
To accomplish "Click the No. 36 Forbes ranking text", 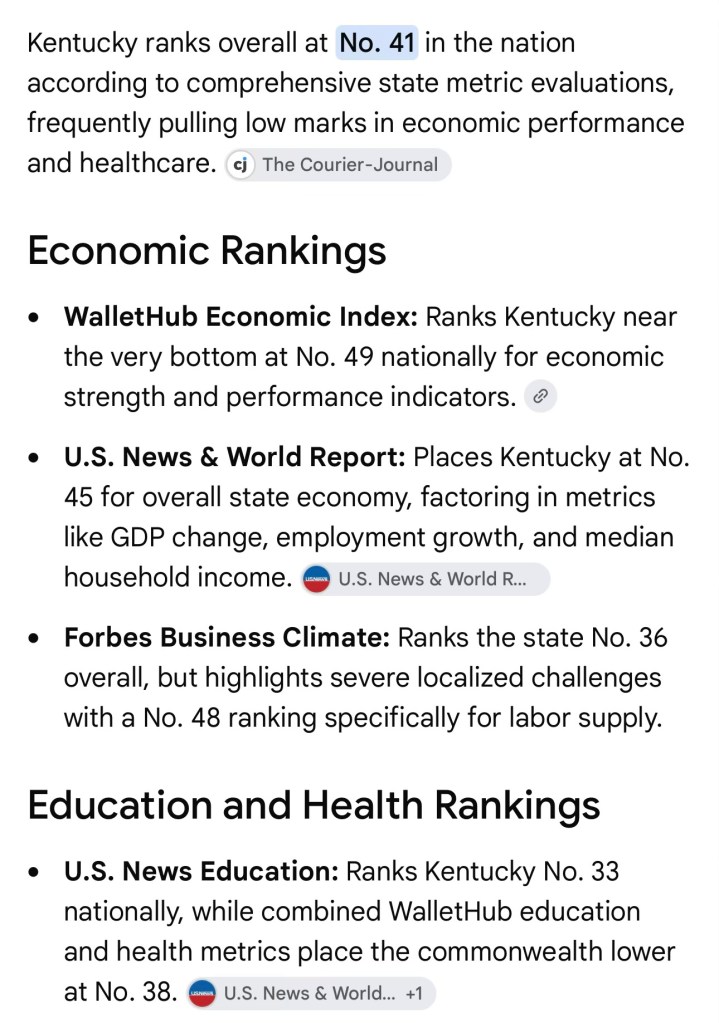I will (629, 637).
